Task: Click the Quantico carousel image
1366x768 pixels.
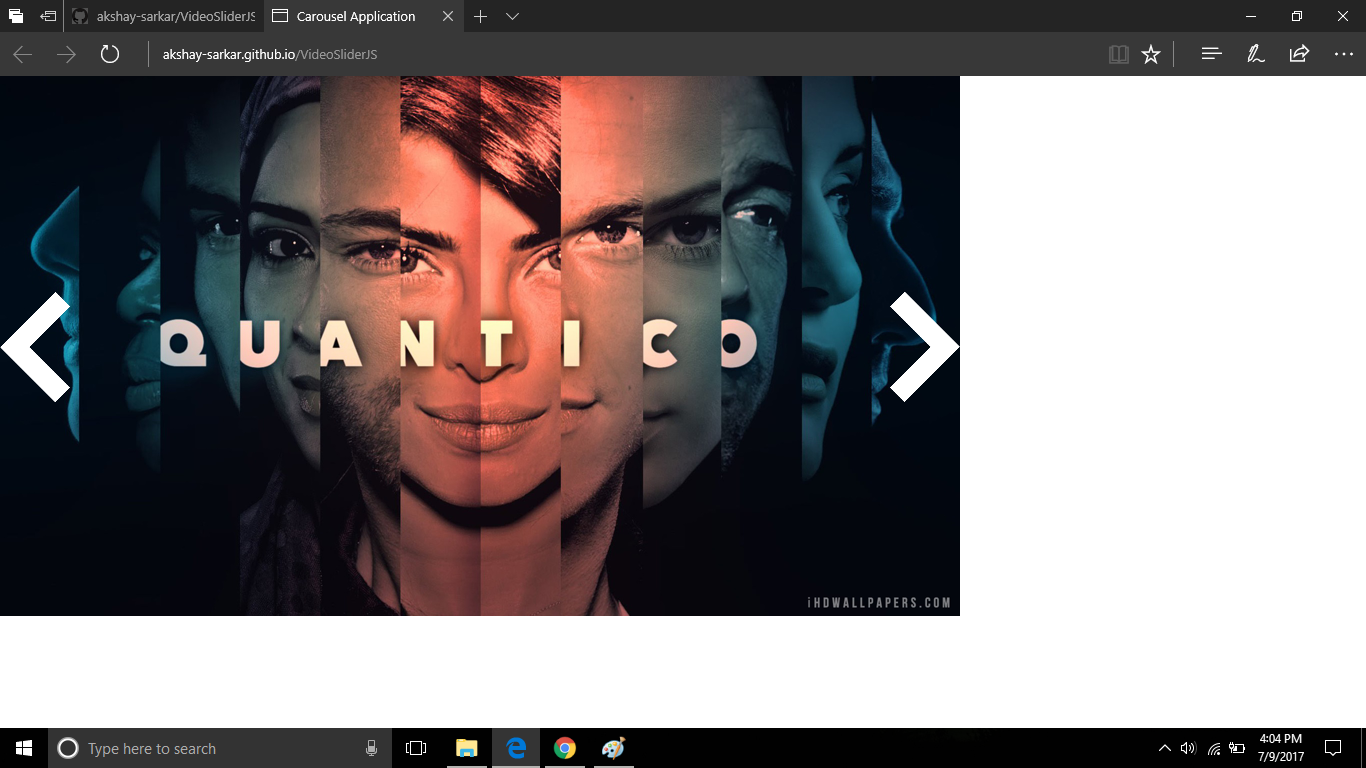Action: tap(480, 346)
